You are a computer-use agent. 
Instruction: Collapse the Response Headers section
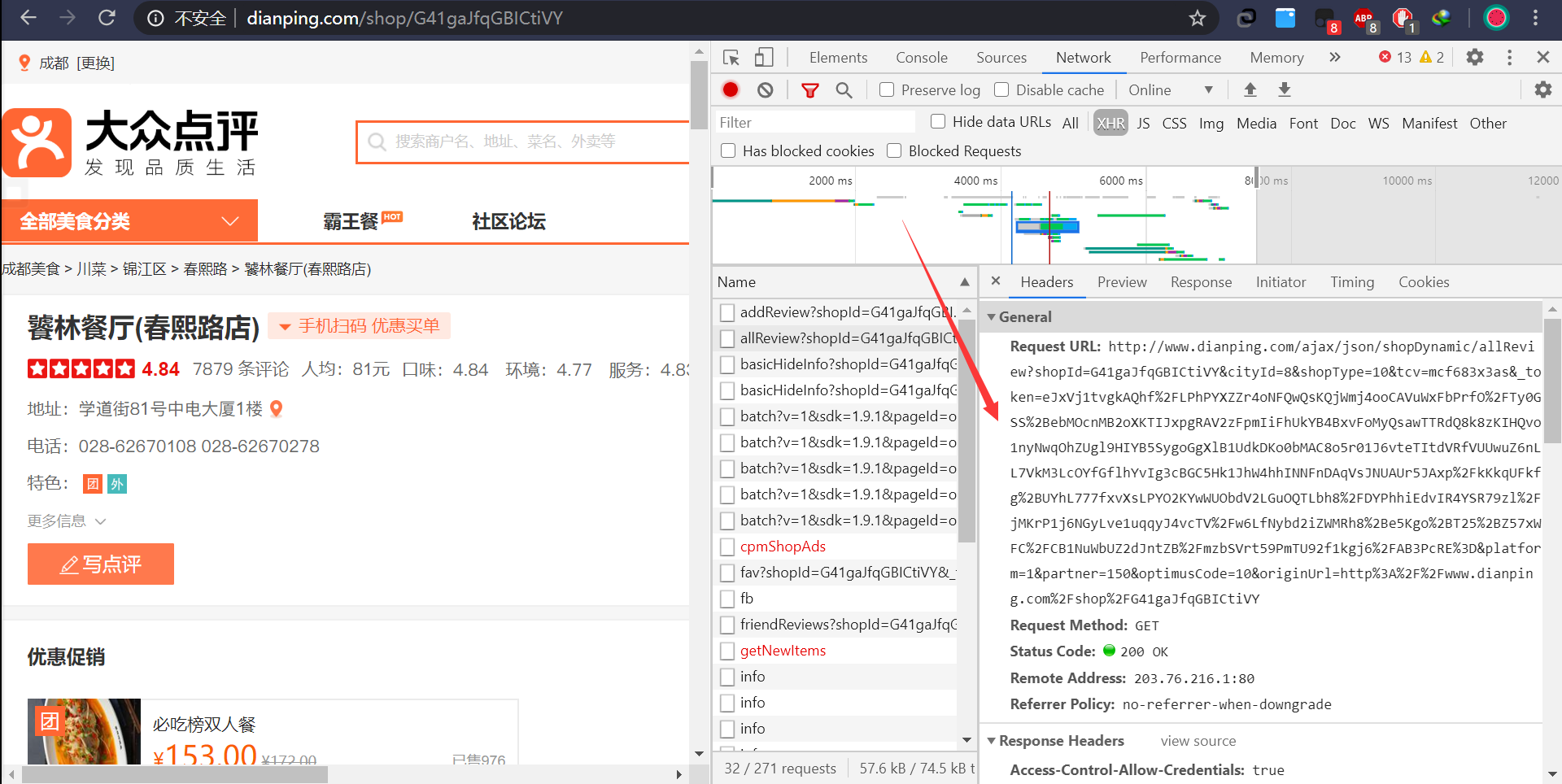click(x=991, y=741)
